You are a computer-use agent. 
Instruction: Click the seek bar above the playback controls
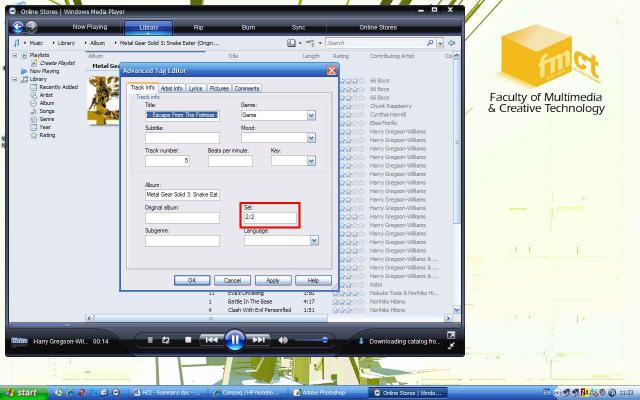click(235, 325)
